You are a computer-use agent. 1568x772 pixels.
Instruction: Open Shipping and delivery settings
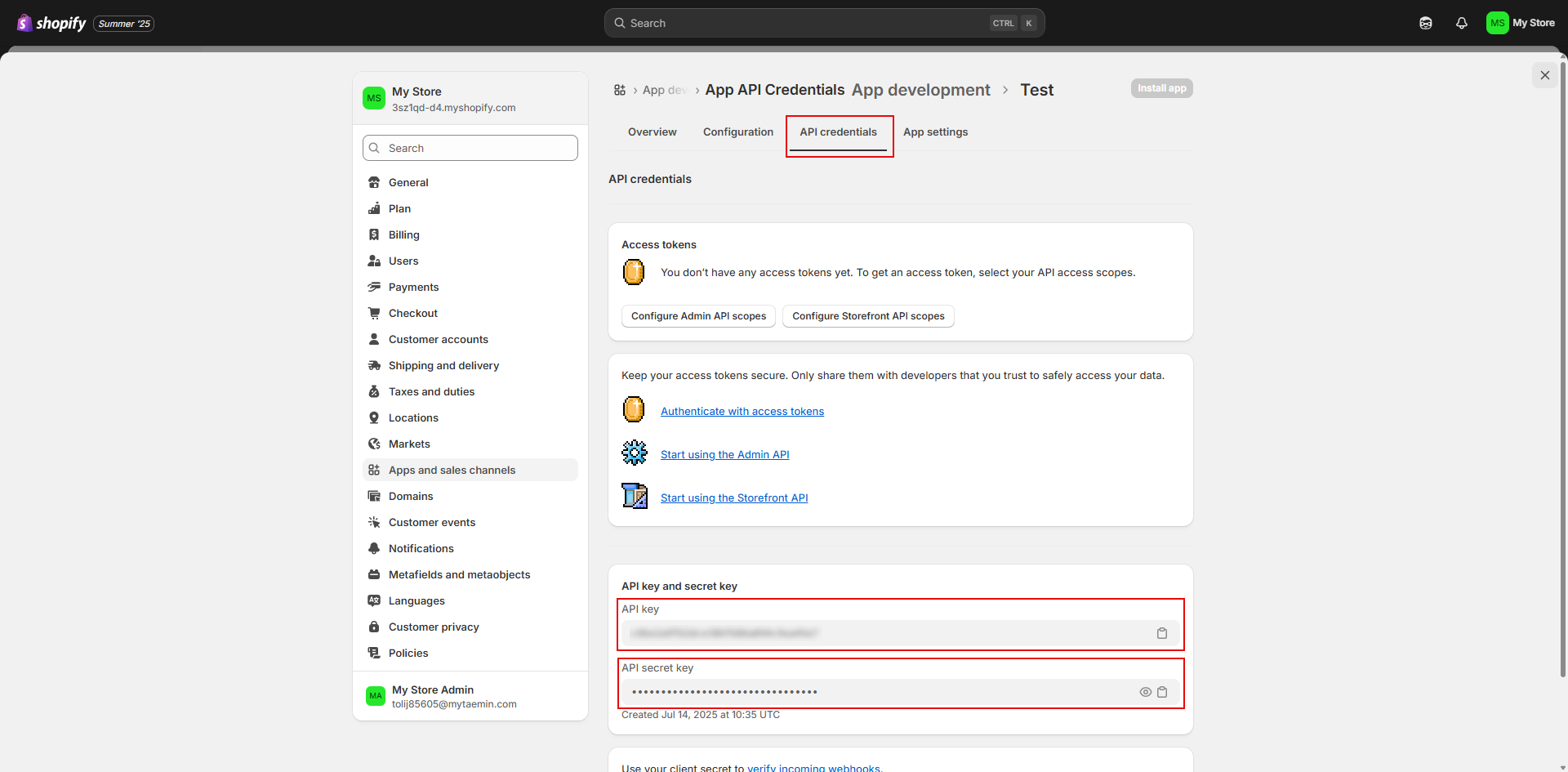(470, 365)
